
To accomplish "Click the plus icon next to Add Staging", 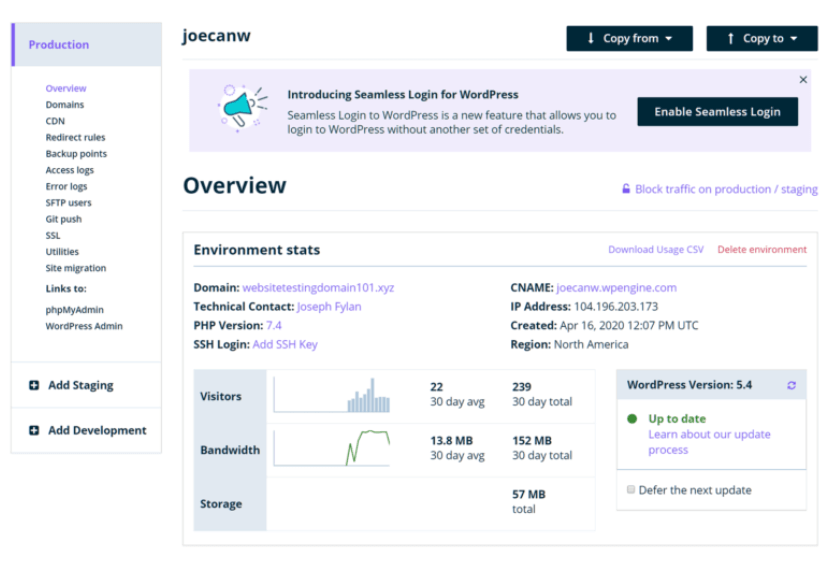I will tap(34, 385).
